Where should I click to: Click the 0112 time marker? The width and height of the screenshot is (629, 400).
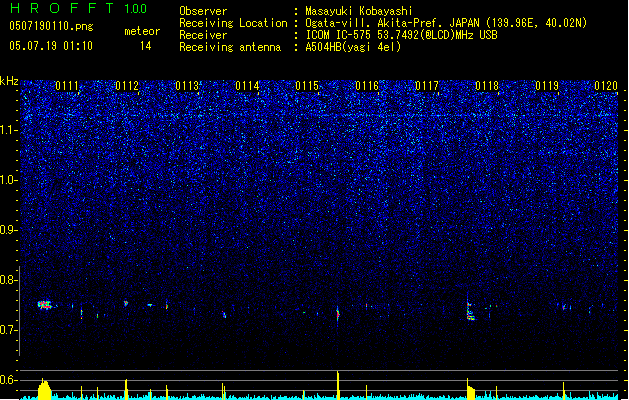(x=127, y=86)
